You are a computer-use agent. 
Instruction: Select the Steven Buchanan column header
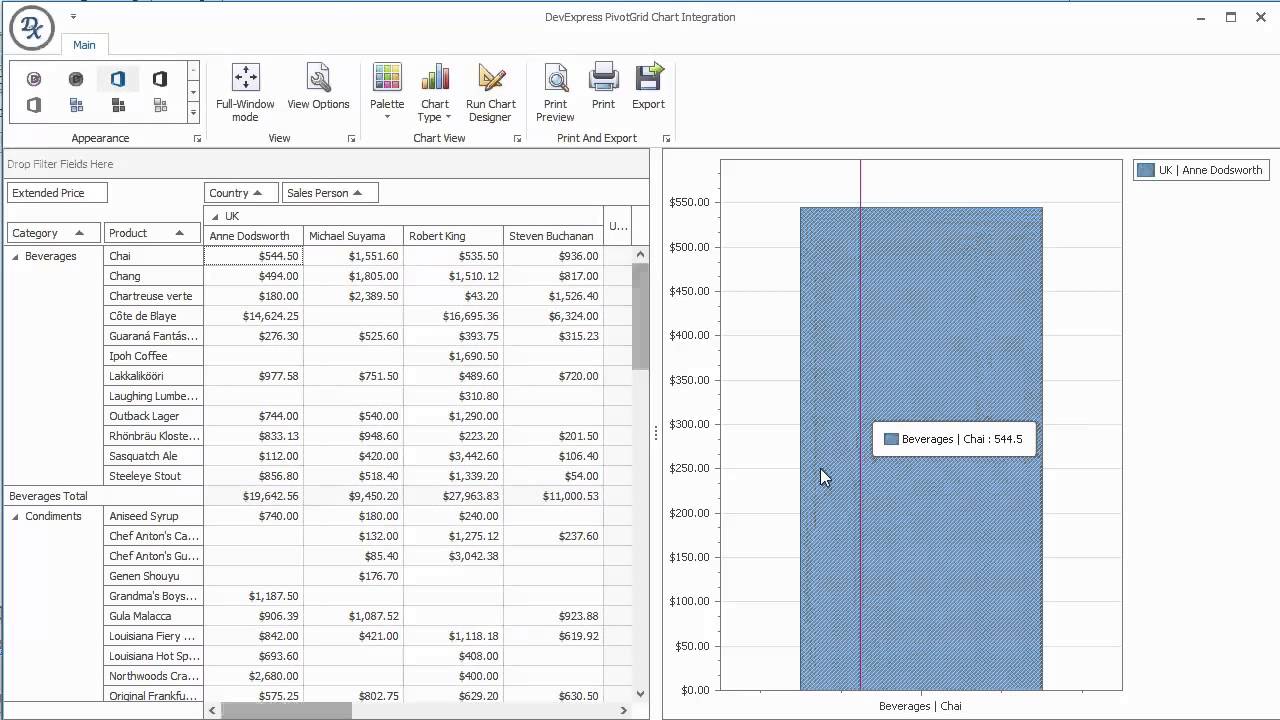[554, 236]
